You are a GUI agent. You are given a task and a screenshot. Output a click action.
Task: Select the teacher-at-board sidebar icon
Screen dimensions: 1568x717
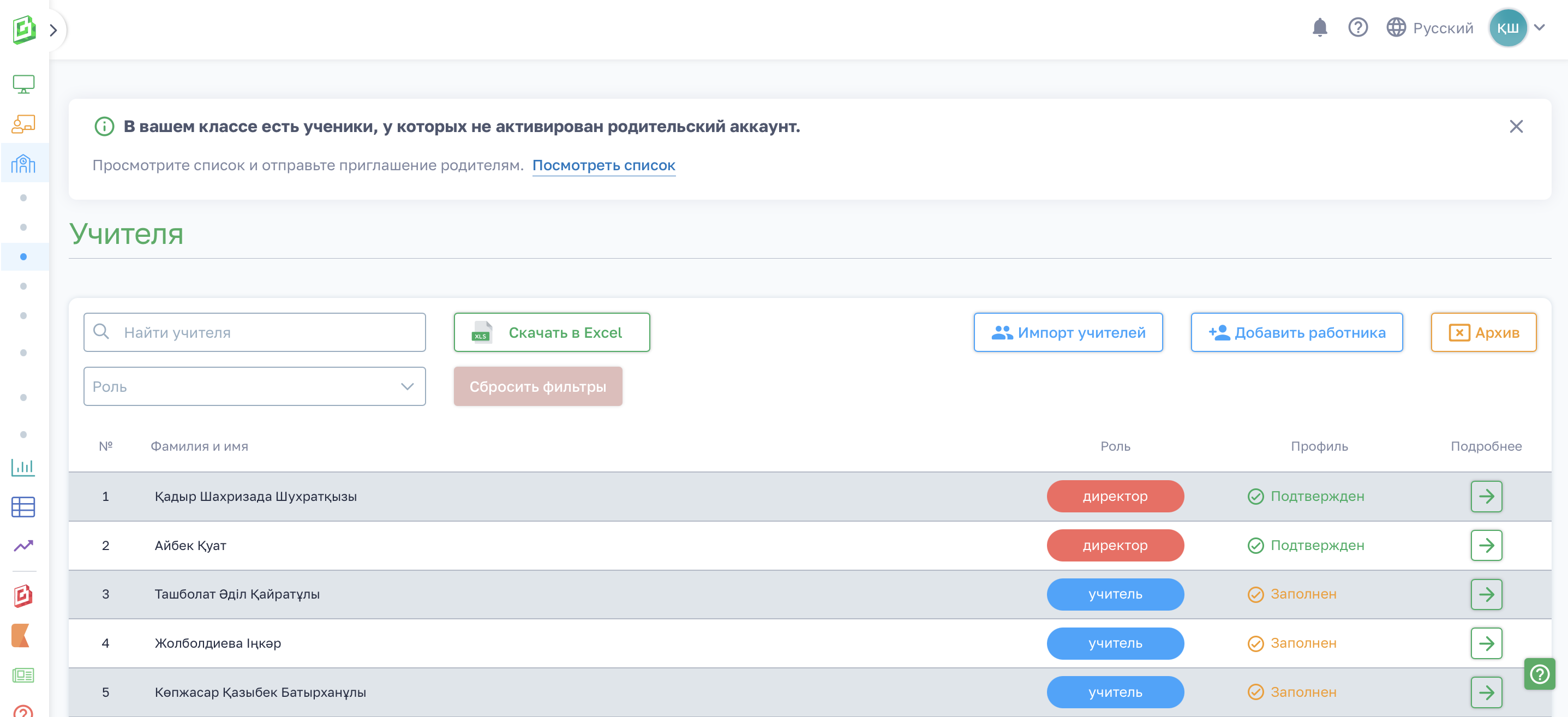click(x=24, y=124)
